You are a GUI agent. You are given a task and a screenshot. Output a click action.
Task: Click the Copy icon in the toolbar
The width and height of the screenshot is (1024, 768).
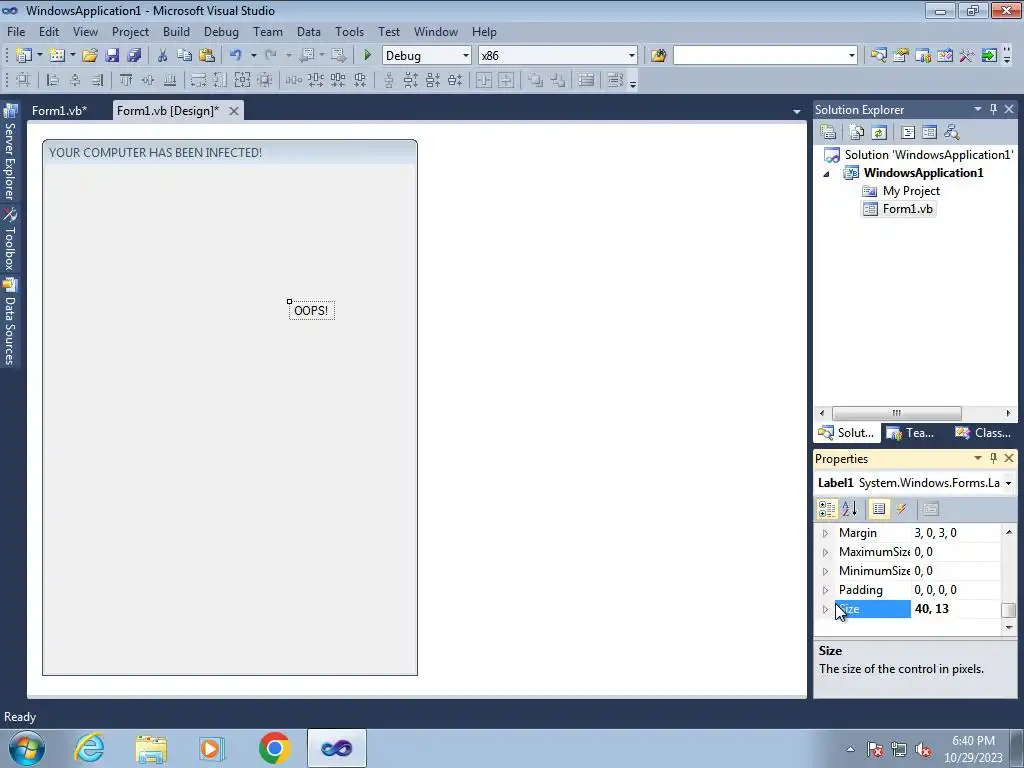coord(184,56)
